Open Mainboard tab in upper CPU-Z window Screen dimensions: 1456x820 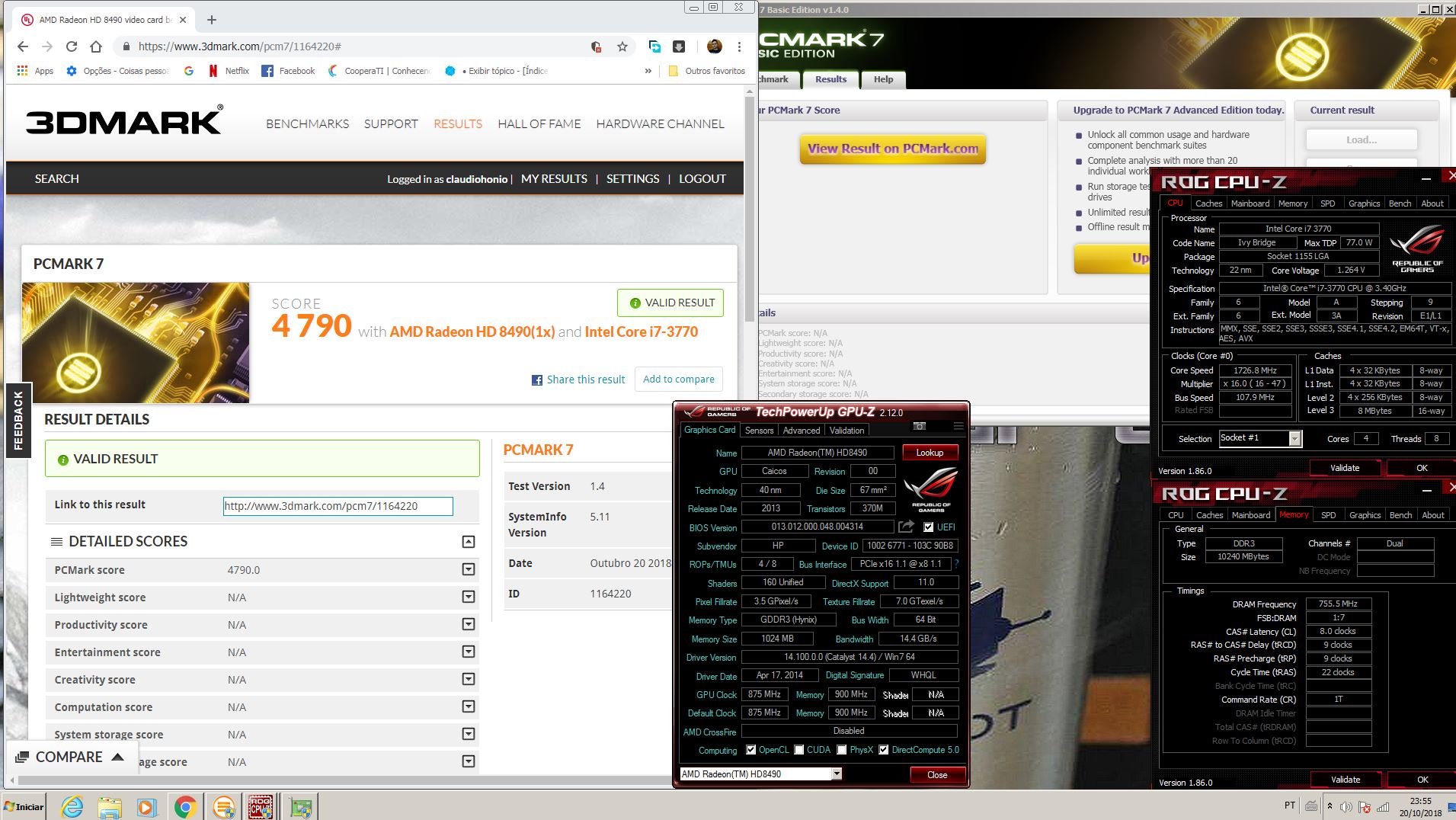(1250, 203)
